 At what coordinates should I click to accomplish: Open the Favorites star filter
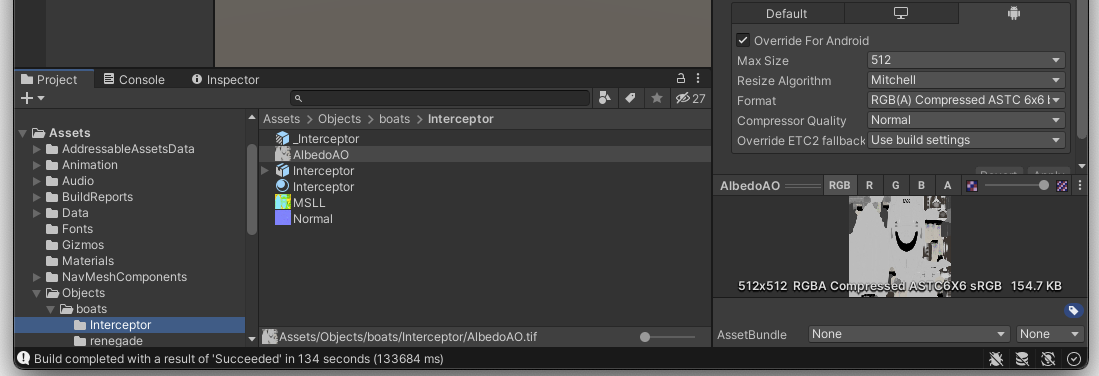coord(657,98)
